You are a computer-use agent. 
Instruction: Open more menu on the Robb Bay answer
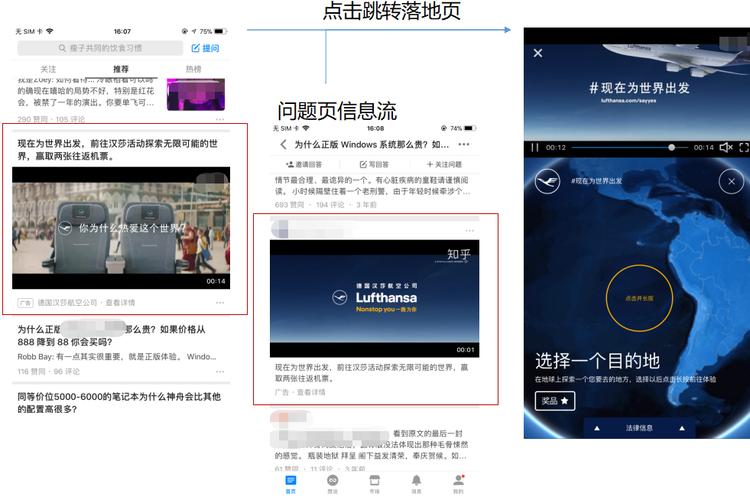point(220,372)
